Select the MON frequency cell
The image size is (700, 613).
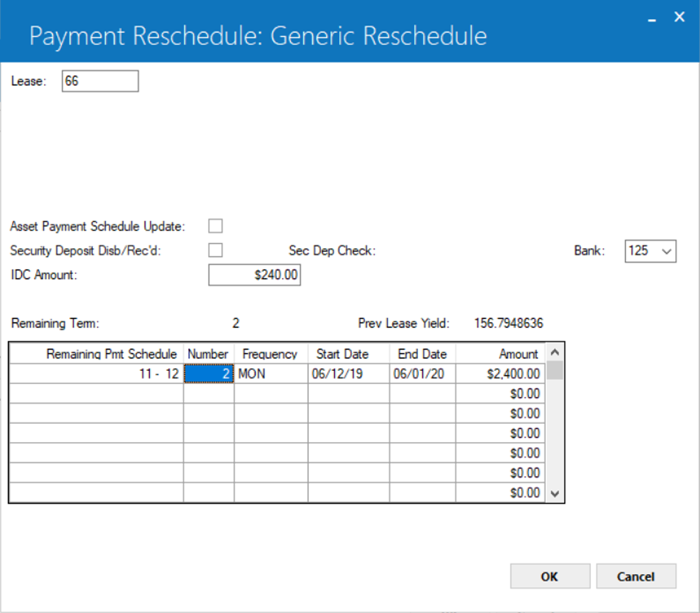pos(271,374)
